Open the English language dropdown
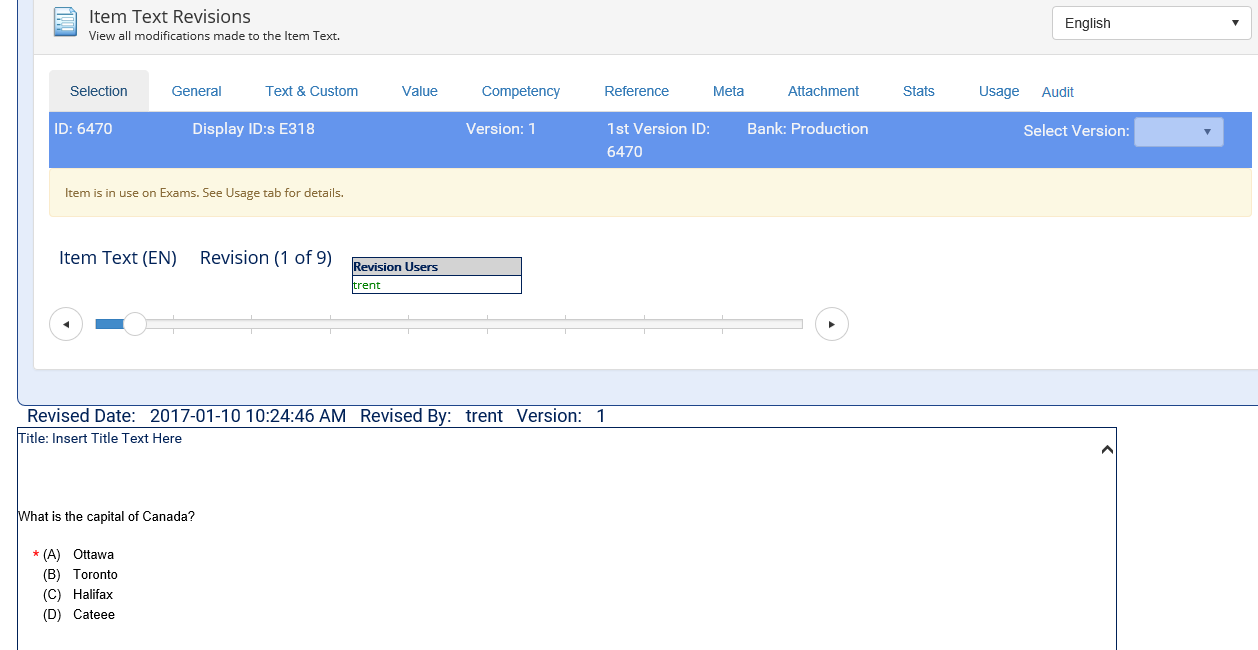 point(1151,23)
